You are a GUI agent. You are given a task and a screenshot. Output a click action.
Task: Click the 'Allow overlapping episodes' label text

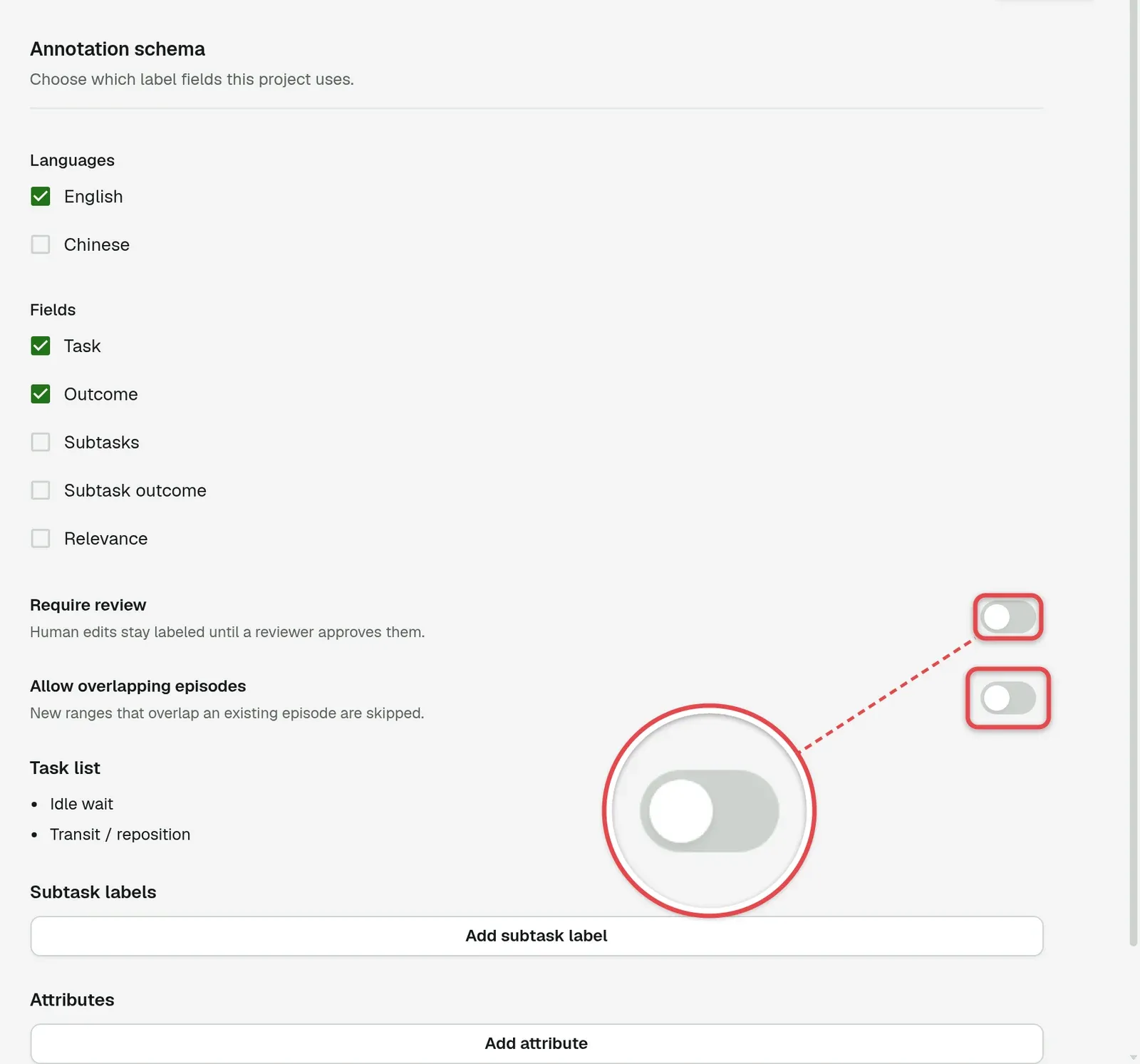point(138,686)
